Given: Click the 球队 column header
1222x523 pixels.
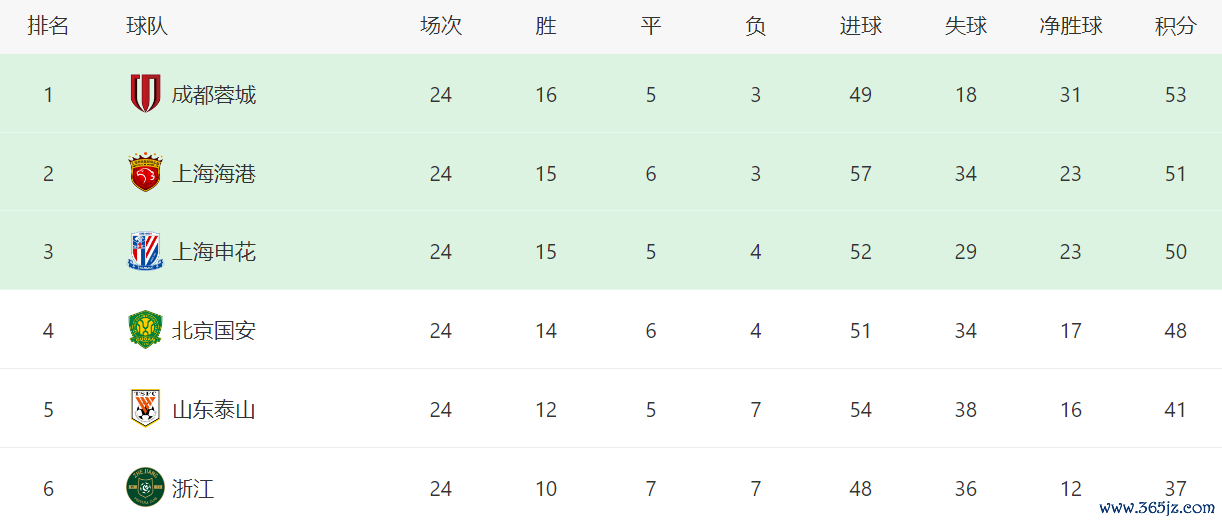Looking at the screenshot, I should tap(147, 27).
